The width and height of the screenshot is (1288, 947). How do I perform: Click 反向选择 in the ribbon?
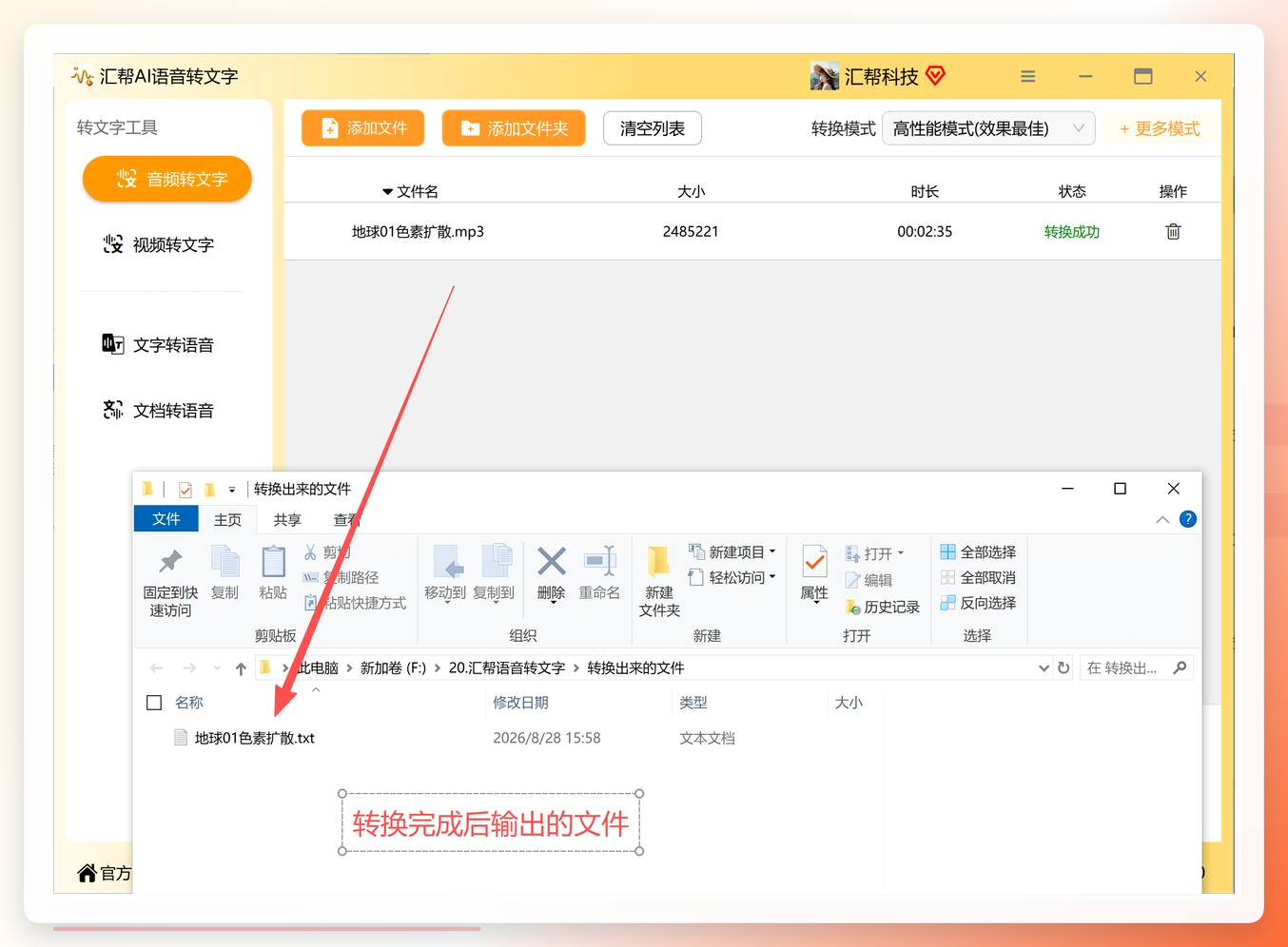click(978, 603)
